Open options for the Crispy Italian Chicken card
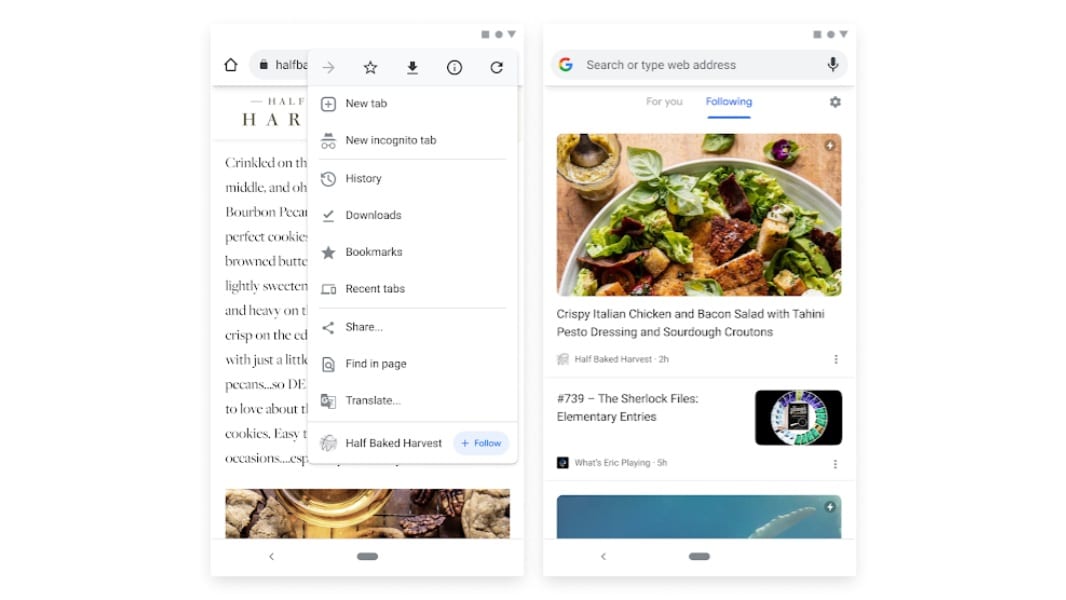Viewport: 1066px width, 600px height. (836, 359)
